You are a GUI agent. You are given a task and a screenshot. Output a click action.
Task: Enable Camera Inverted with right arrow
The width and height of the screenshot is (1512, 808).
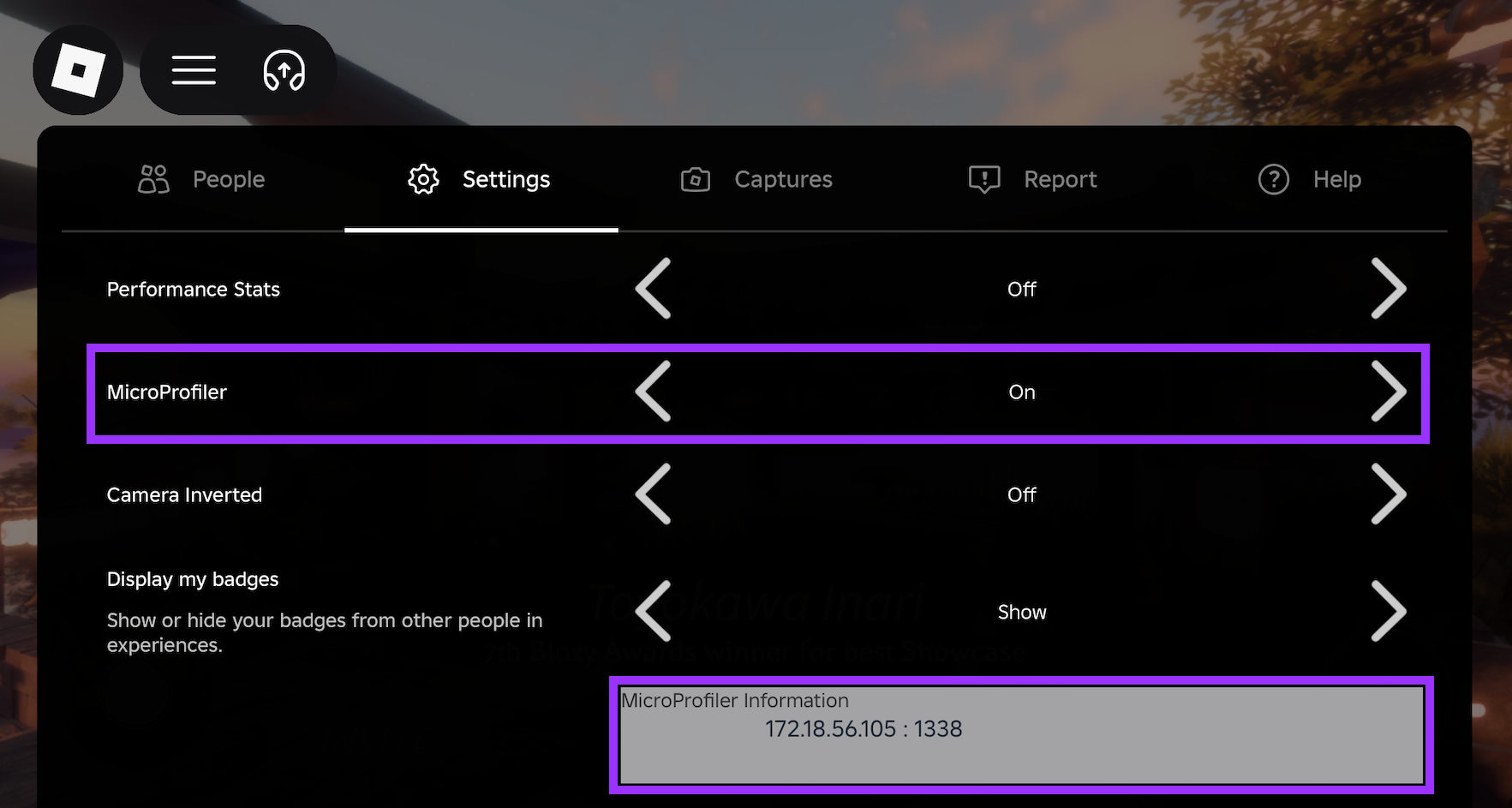pos(1388,494)
